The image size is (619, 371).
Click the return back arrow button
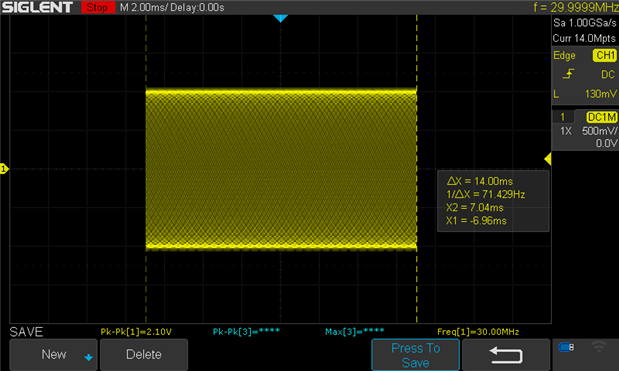[506, 355]
